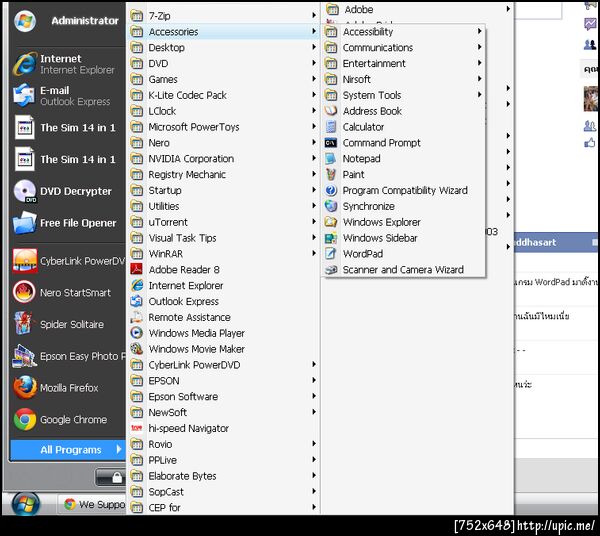Open Remote Assistance
The width and height of the screenshot is (600, 536).
[x=223, y=317]
